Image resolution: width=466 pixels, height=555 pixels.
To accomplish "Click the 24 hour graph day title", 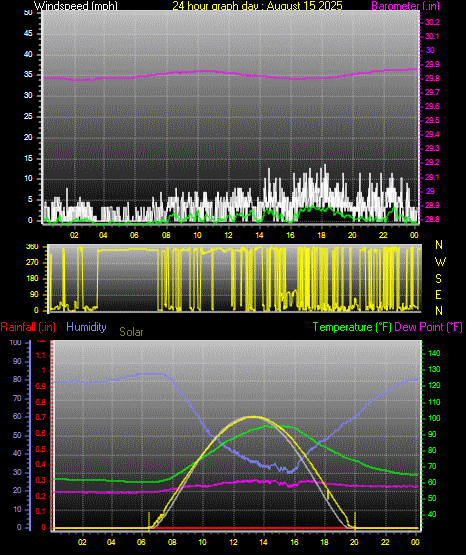I will pyautogui.click(x=257, y=5).
